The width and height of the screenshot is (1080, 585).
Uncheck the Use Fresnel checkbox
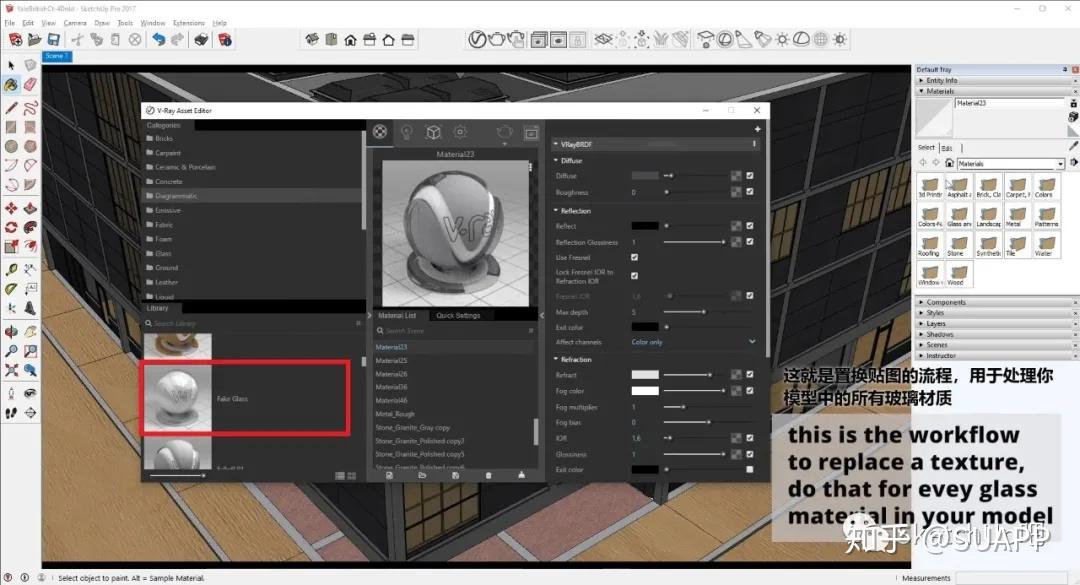(x=634, y=258)
